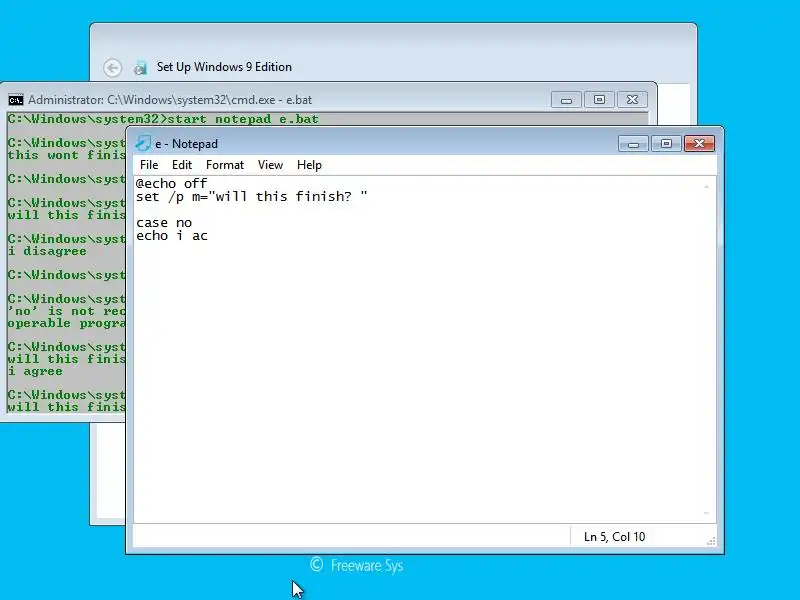The width and height of the screenshot is (800, 600).
Task: Minimize the Notepad window
Action: coord(633,144)
